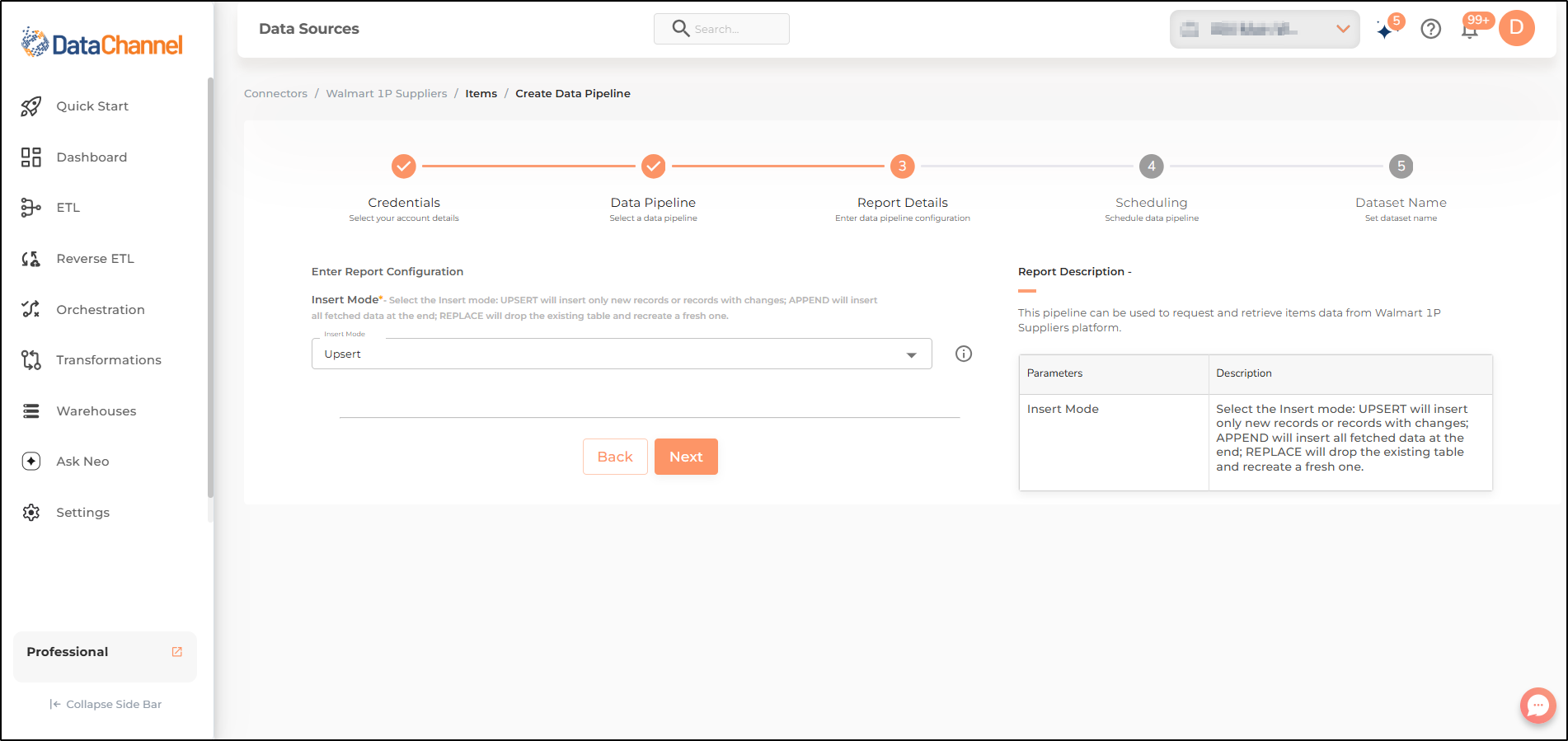Screen dimensions: 1568x741
Task: Open the user avatar D menu
Action: [1517, 28]
